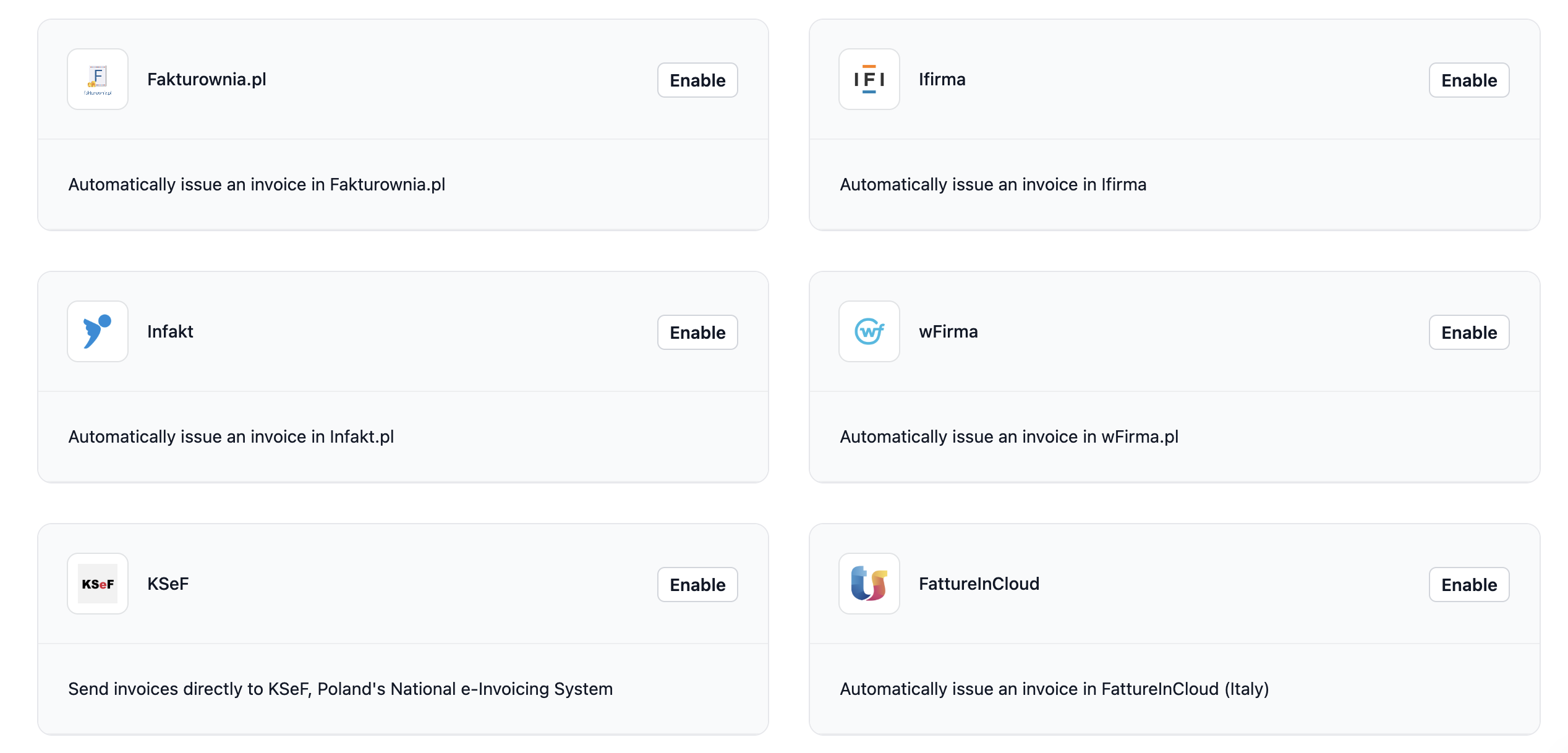Click the FattureInCloud (Italy) description text
The width and height of the screenshot is (1568, 753).
tap(1054, 689)
